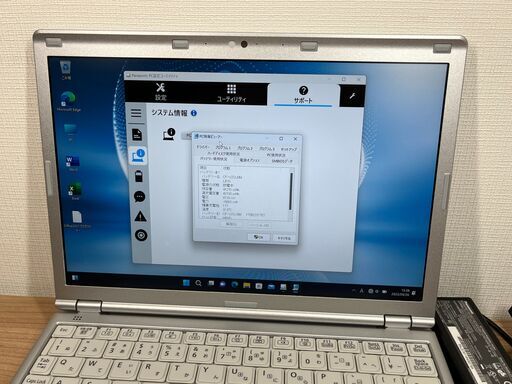Click the blue info icon beside システム情報

pos(194,113)
